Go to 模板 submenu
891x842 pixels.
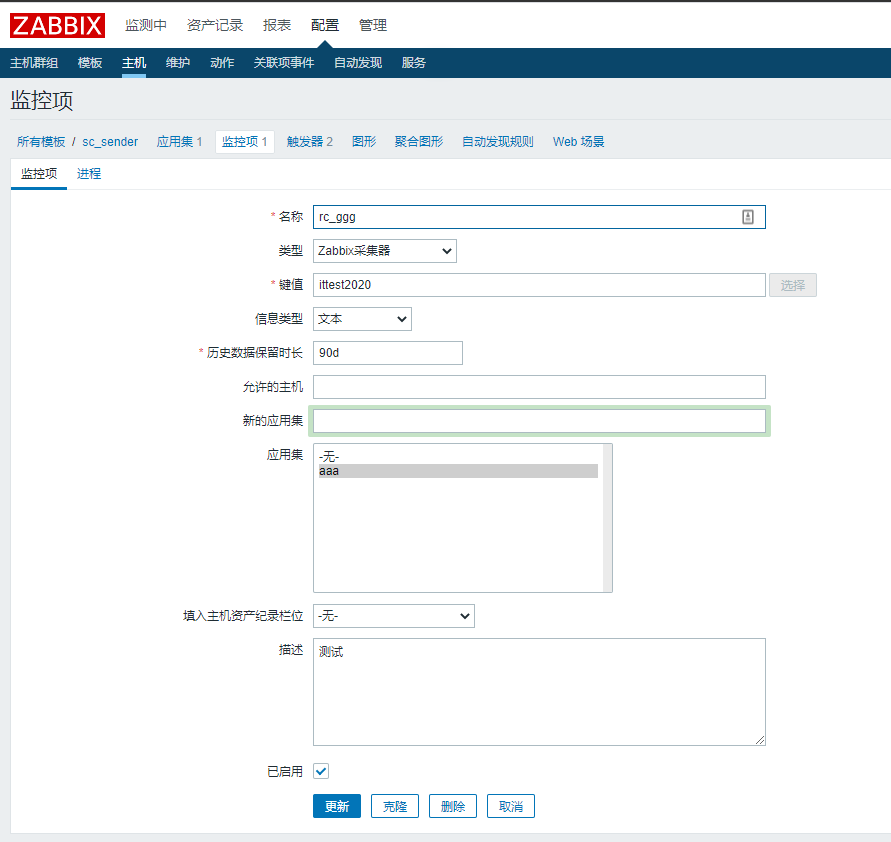(x=90, y=63)
